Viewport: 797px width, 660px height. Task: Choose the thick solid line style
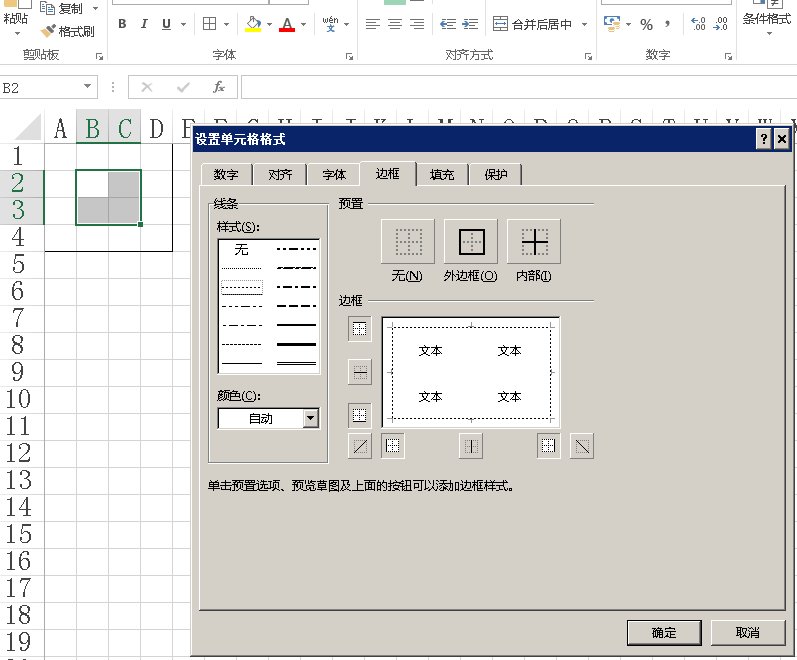pyautogui.click(x=296, y=344)
